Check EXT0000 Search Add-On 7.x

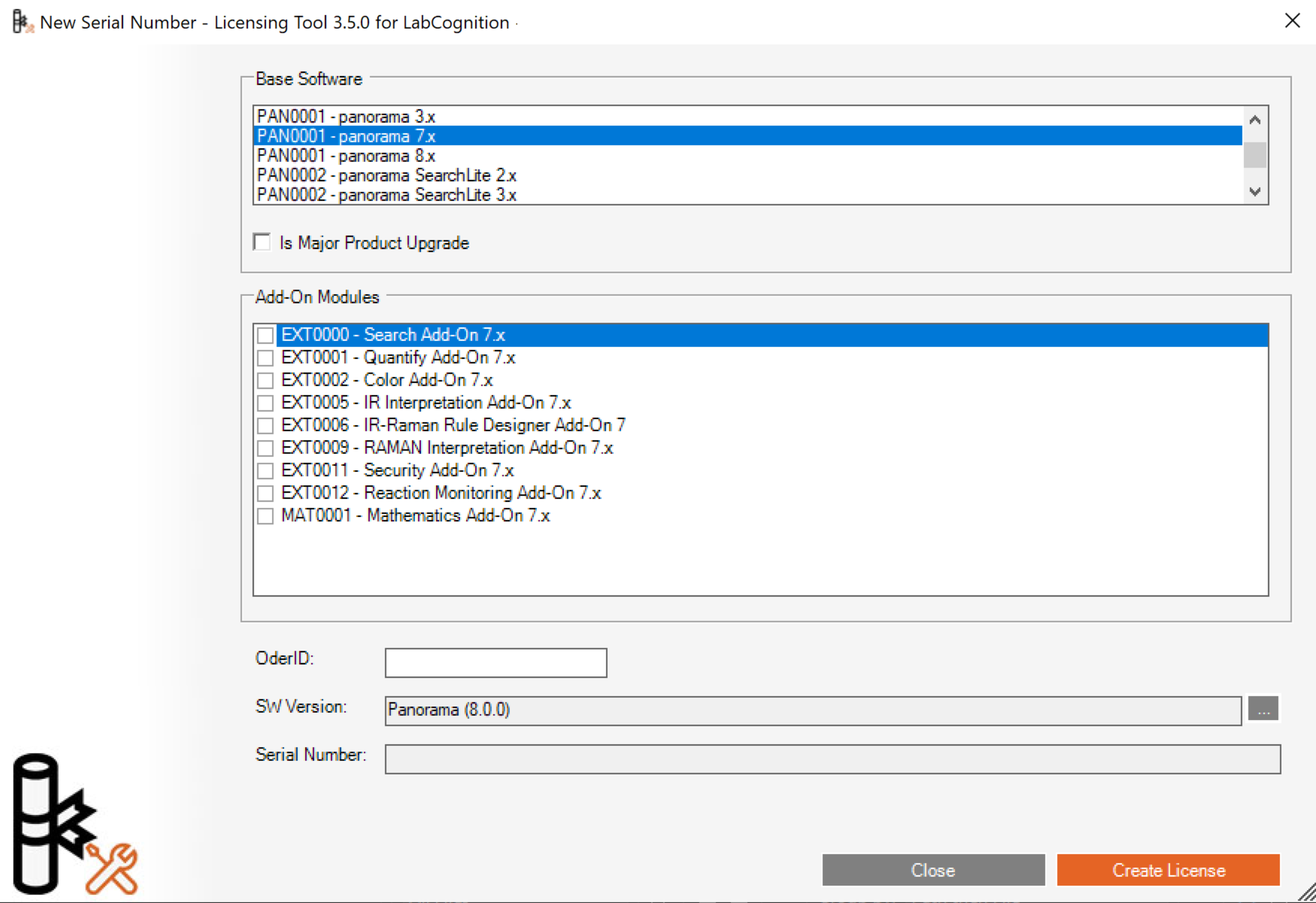coord(265,335)
